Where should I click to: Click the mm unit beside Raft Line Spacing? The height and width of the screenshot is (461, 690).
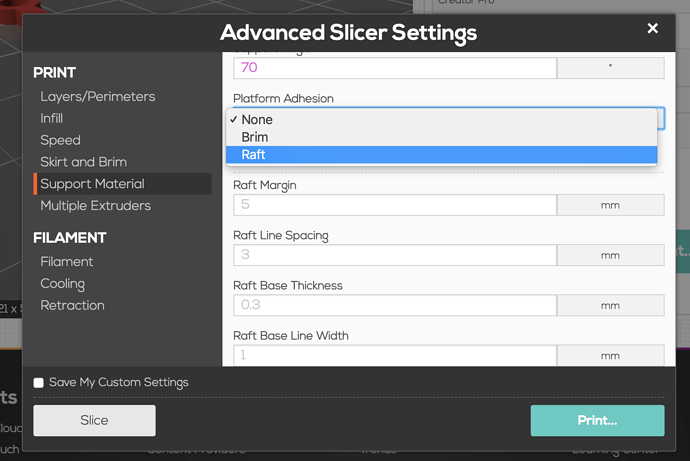click(610, 256)
